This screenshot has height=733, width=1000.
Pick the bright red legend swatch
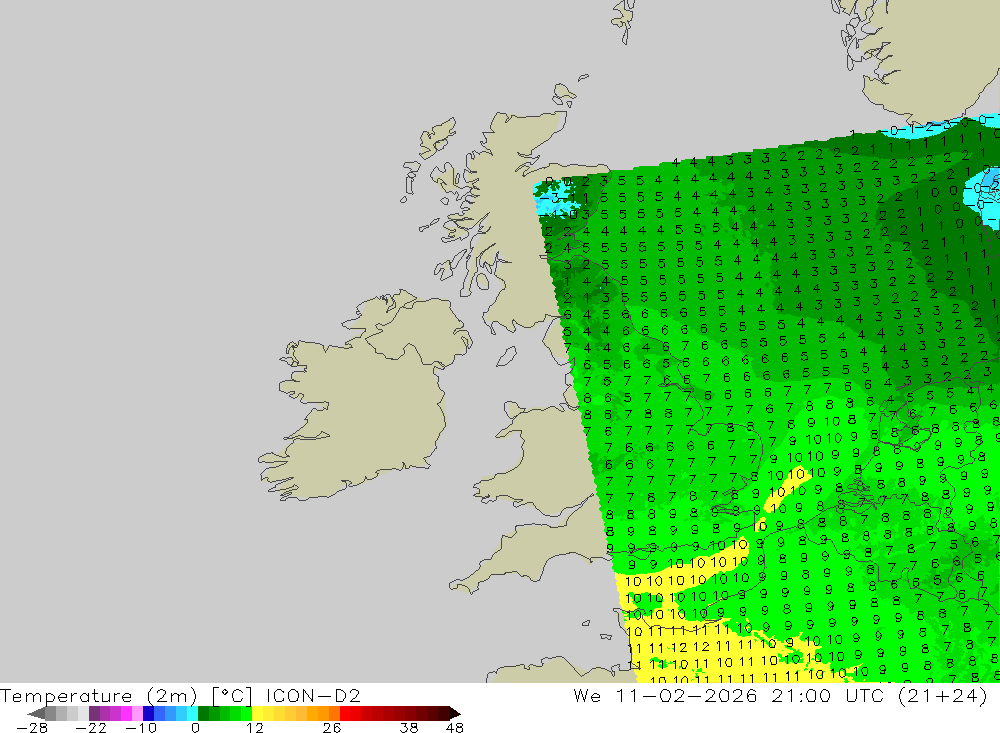click(x=345, y=713)
